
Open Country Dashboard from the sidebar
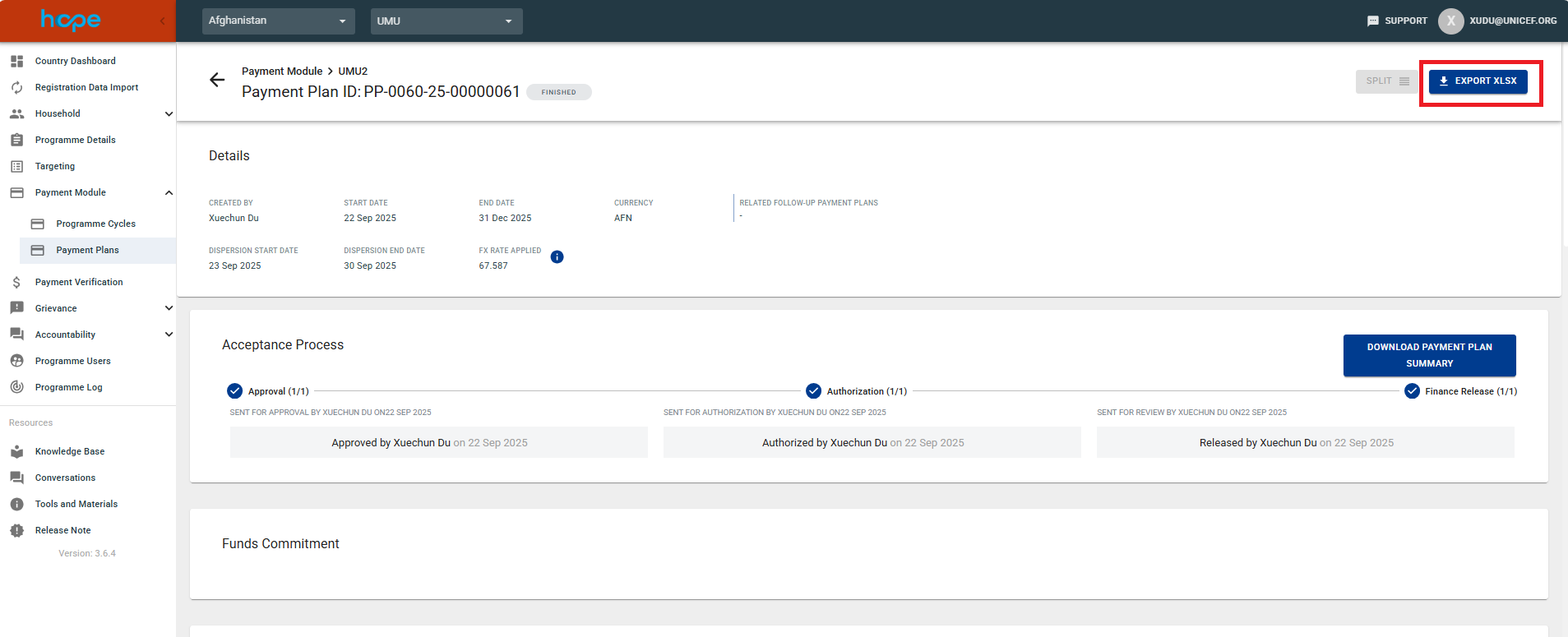[75, 61]
